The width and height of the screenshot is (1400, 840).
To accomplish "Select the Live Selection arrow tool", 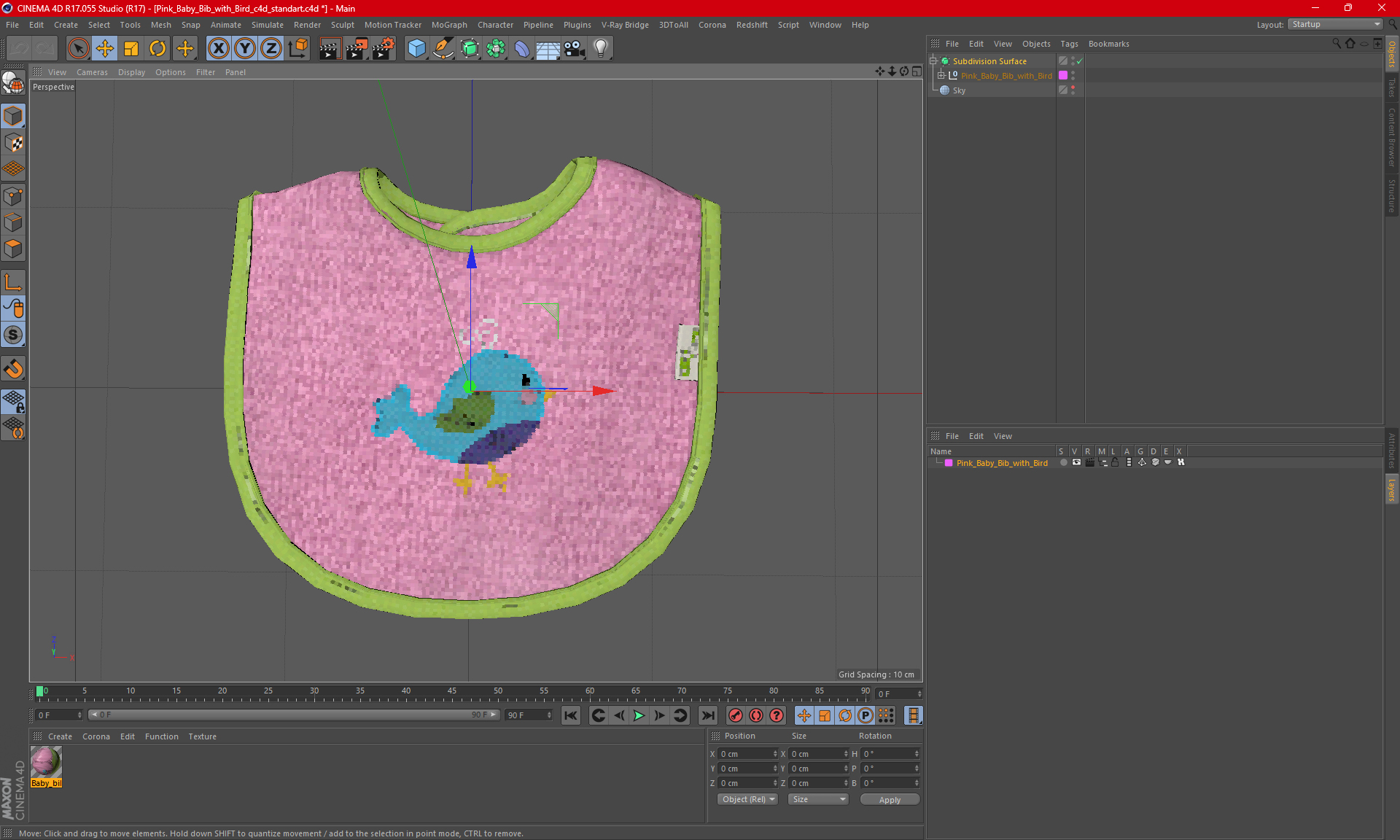I will click(x=78, y=49).
